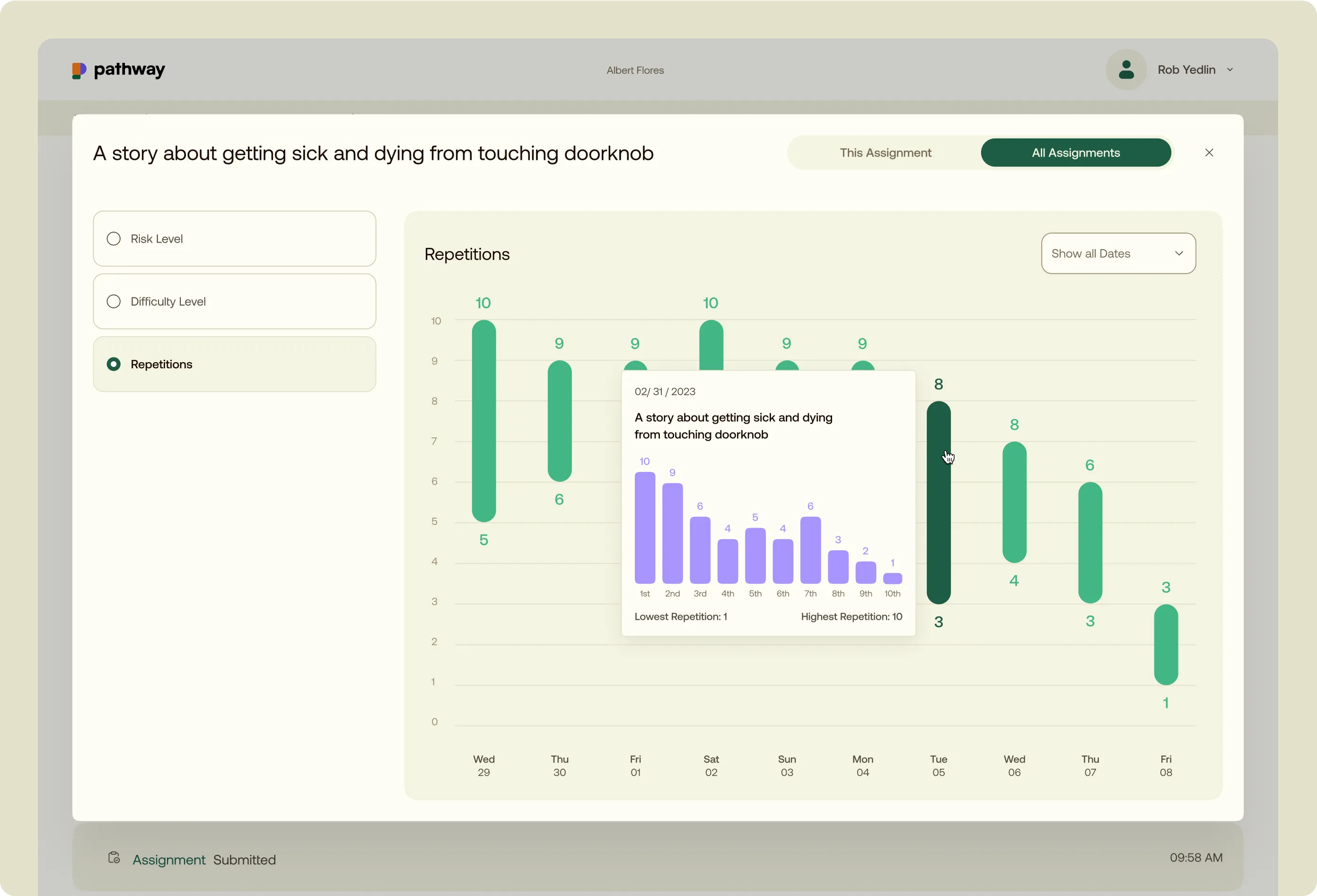This screenshot has height=896, width=1317.
Task: Click the chevron in the Show all Dates box
Action: click(x=1179, y=253)
